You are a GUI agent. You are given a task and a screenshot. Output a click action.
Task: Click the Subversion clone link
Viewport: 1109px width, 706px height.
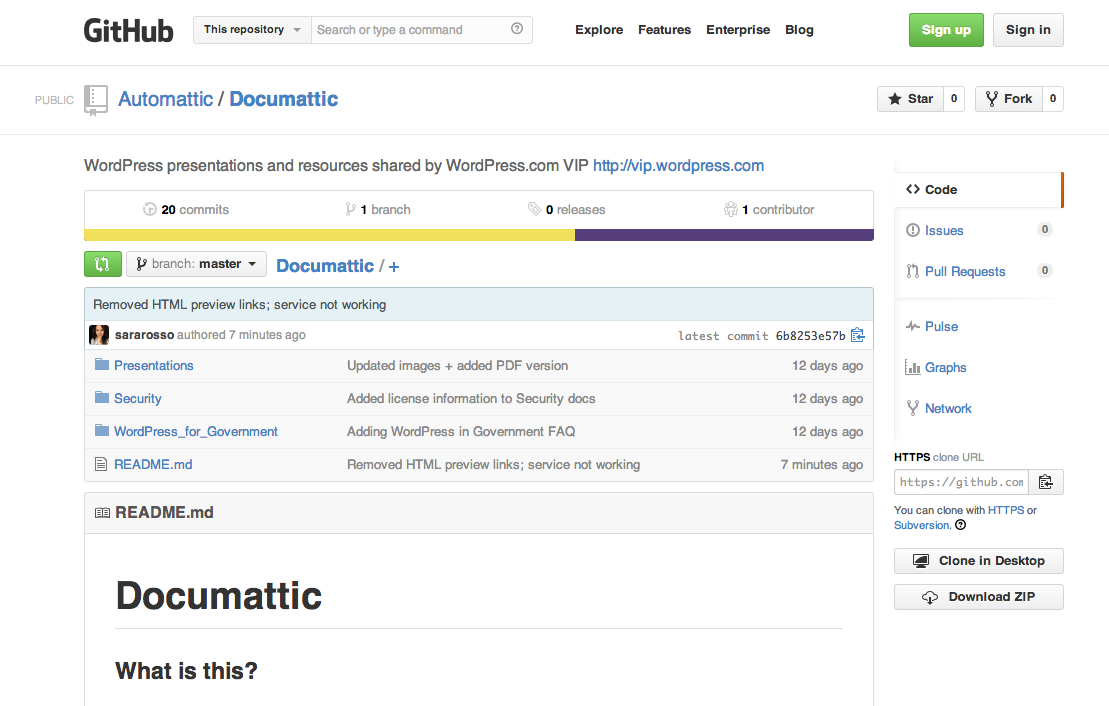tap(922, 525)
